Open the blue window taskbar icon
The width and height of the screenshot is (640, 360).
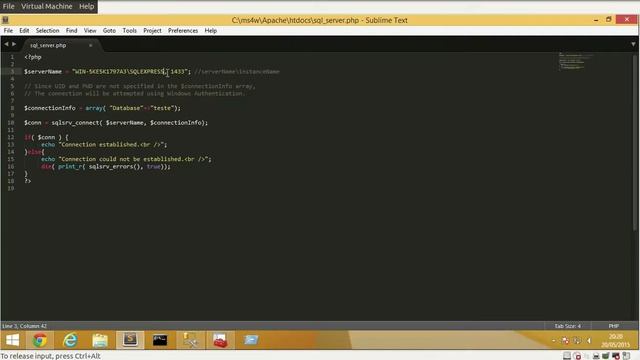[251, 340]
